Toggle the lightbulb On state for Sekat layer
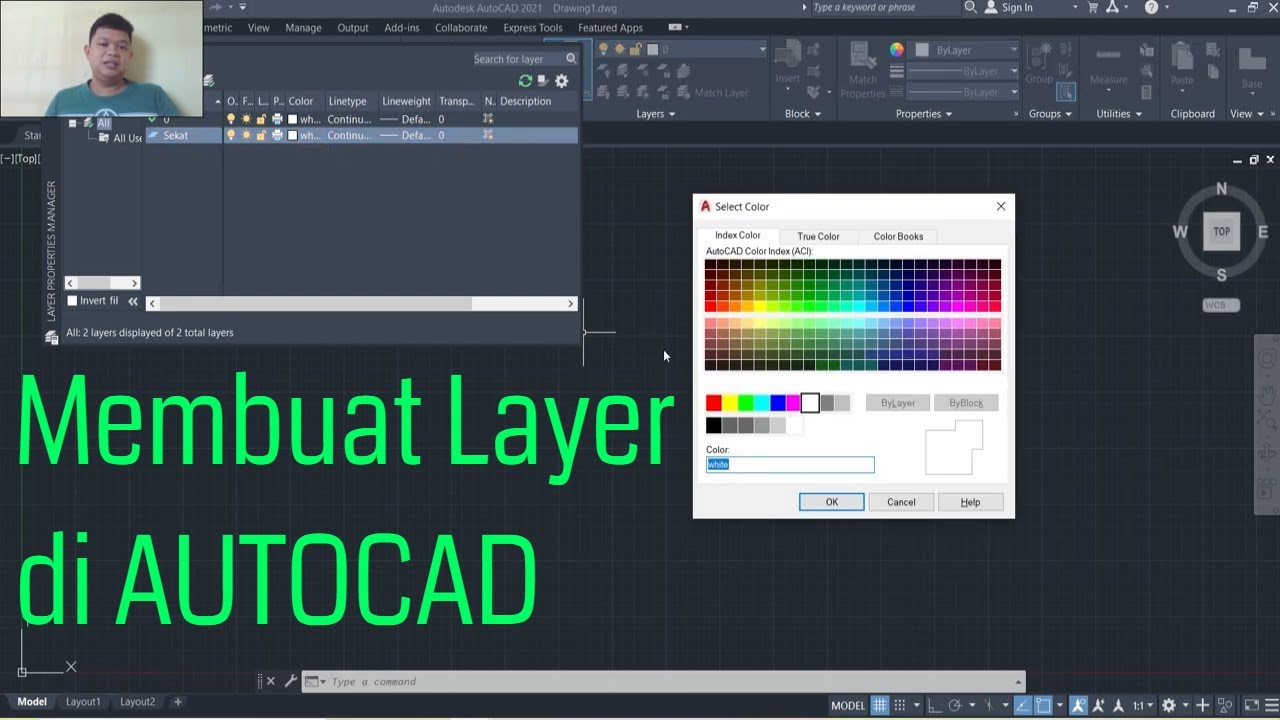Image resolution: width=1280 pixels, height=720 pixels. pos(231,135)
